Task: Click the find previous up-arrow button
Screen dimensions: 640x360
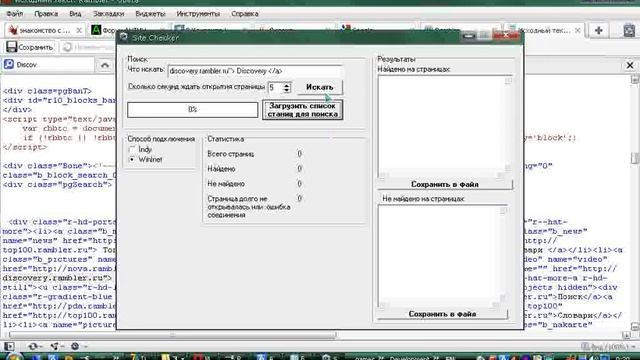Action: pos(105,65)
